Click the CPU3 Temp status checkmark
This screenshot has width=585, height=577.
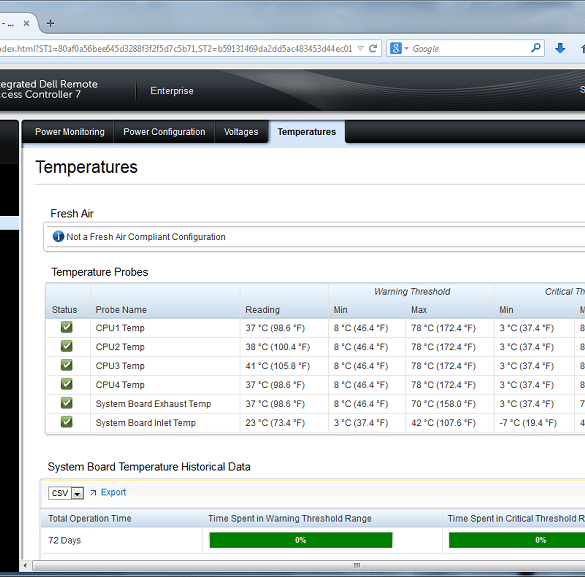(67, 365)
